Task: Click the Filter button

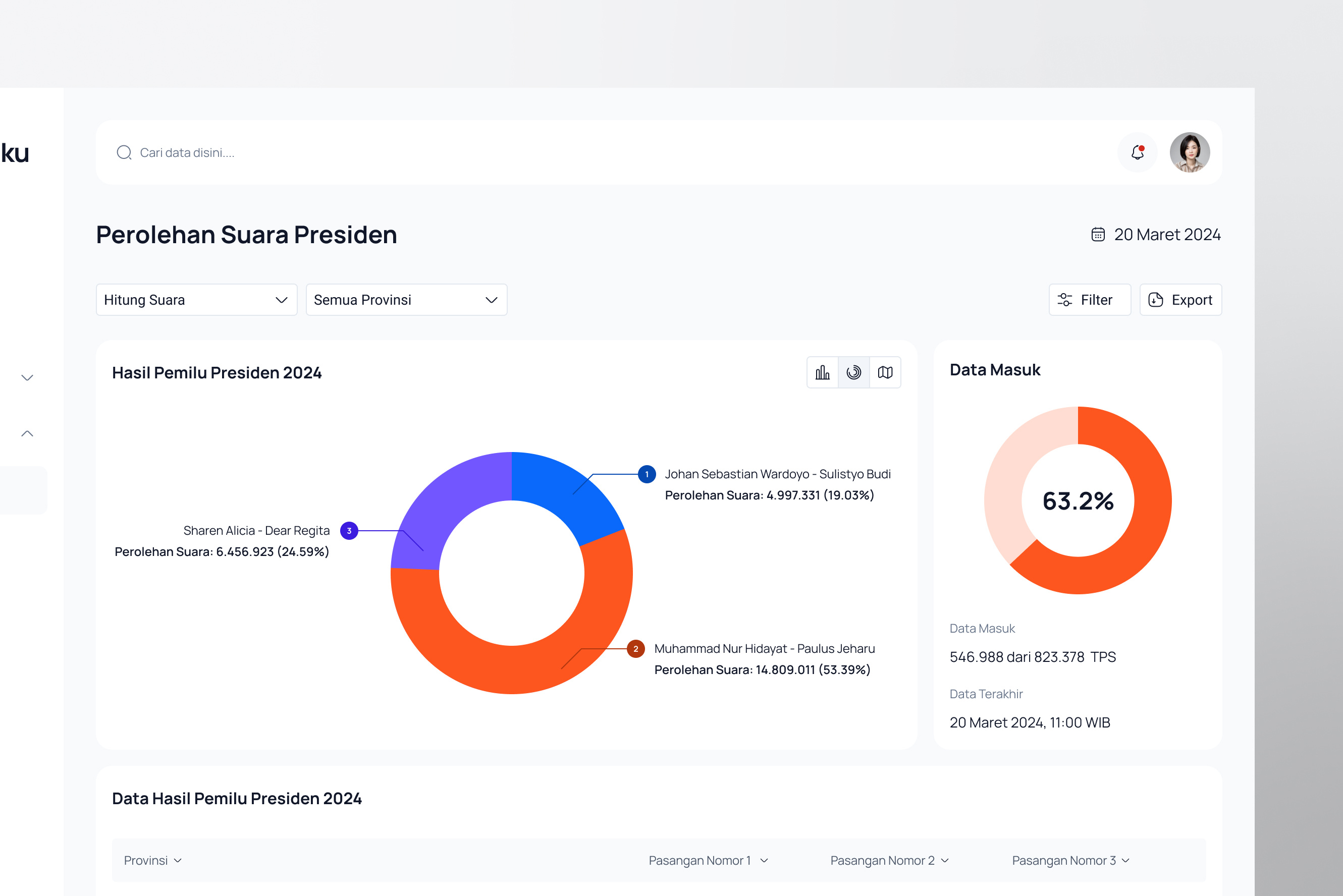Action: [x=1089, y=300]
